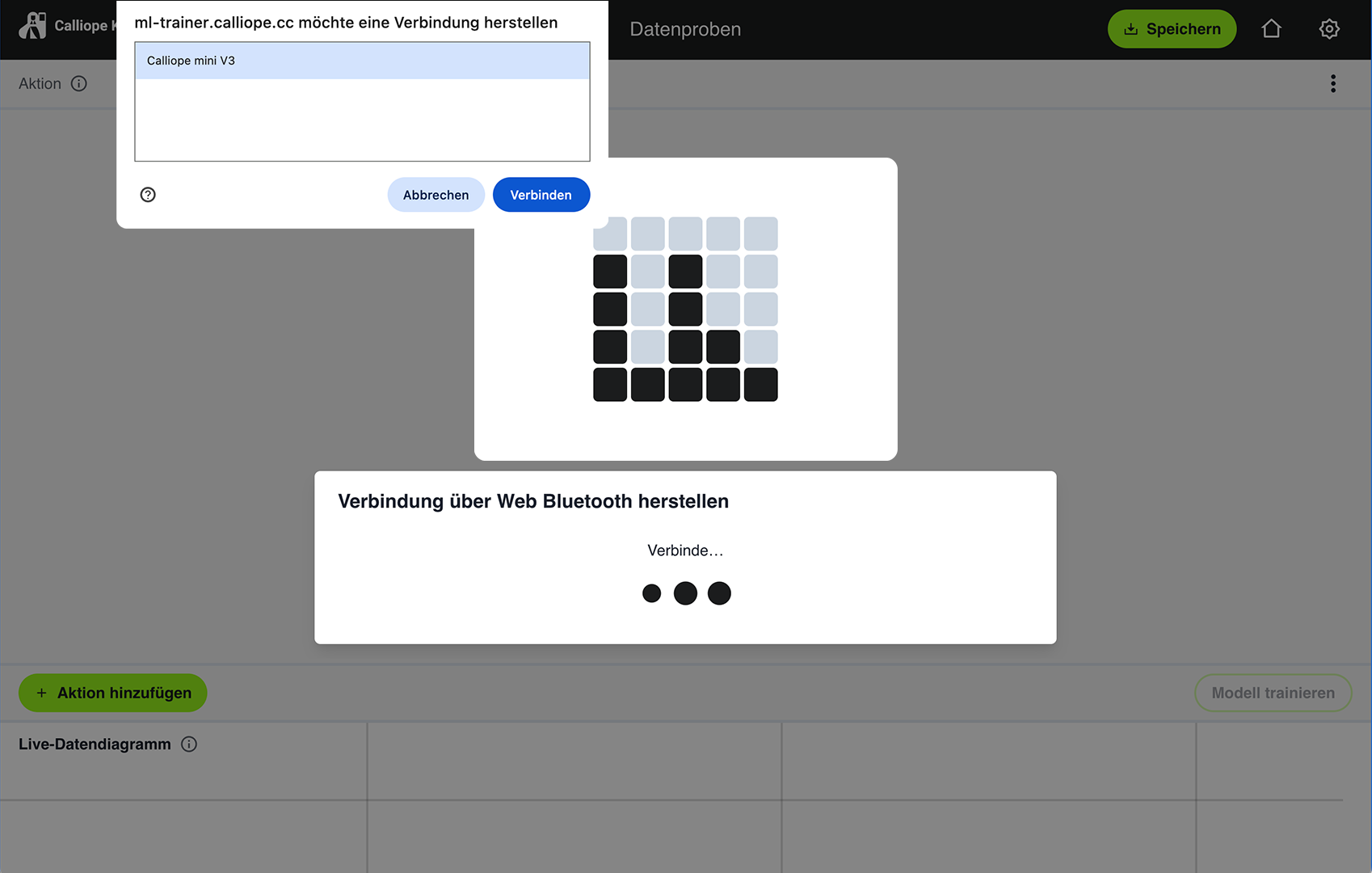Image resolution: width=1372 pixels, height=873 pixels.
Task: Click the Modell trainieren button
Action: 1273,693
